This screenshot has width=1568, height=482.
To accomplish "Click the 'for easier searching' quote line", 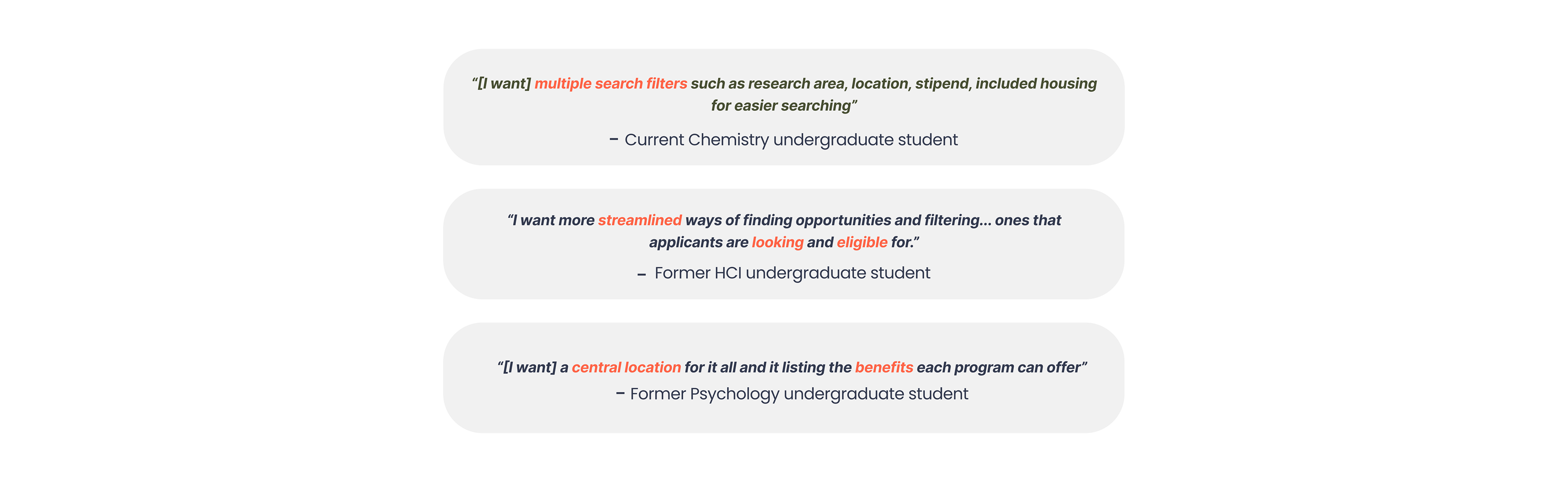I will pos(784,106).
